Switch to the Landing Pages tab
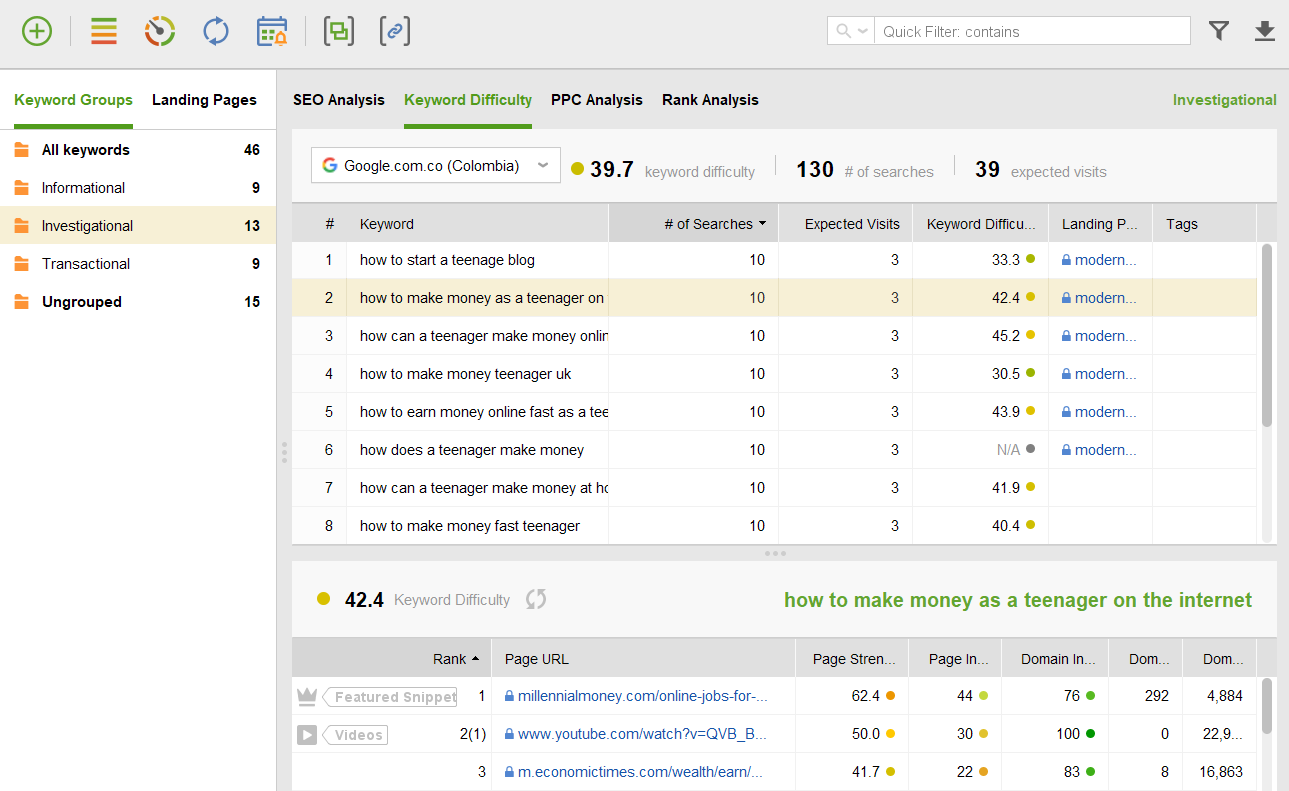Screen dimensions: 1289x791 pos(204,100)
